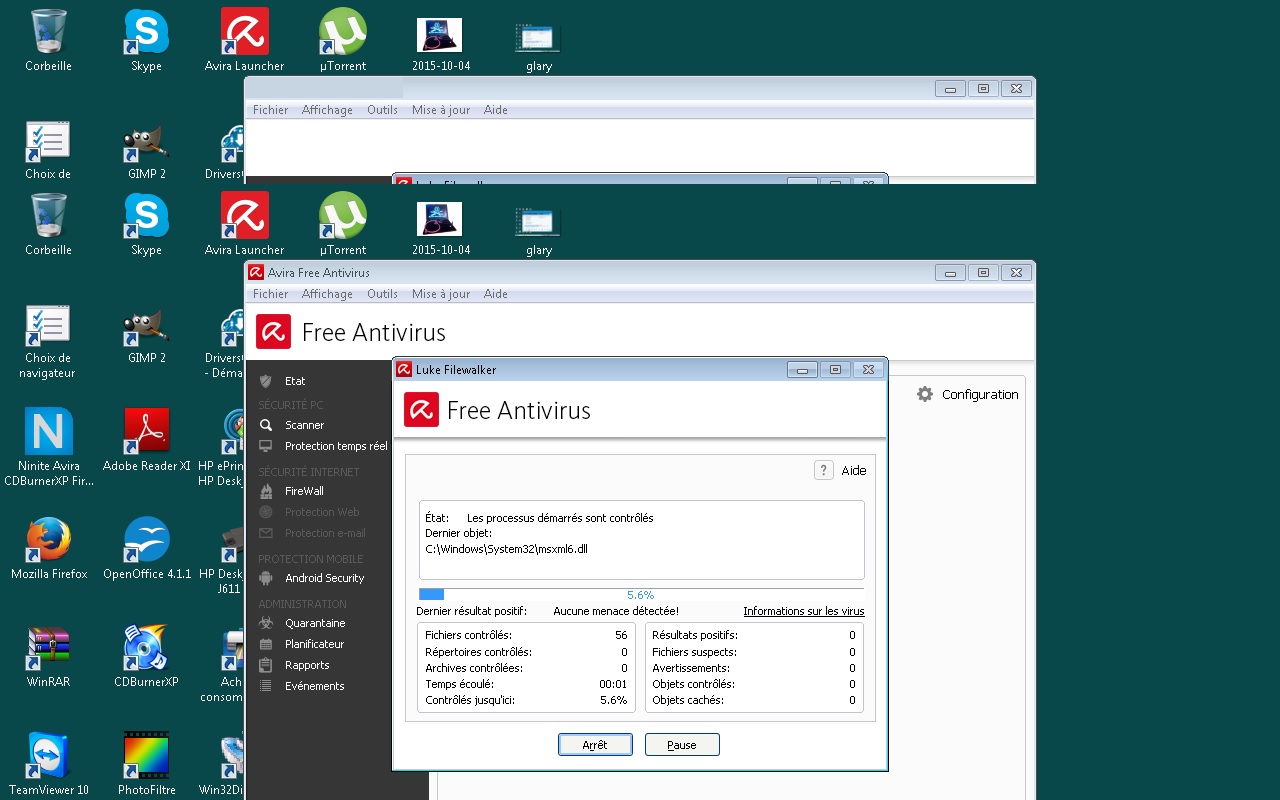This screenshot has width=1280, height=800.
Task: Open the Scanner section magnifier icon
Action: (266, 425)
